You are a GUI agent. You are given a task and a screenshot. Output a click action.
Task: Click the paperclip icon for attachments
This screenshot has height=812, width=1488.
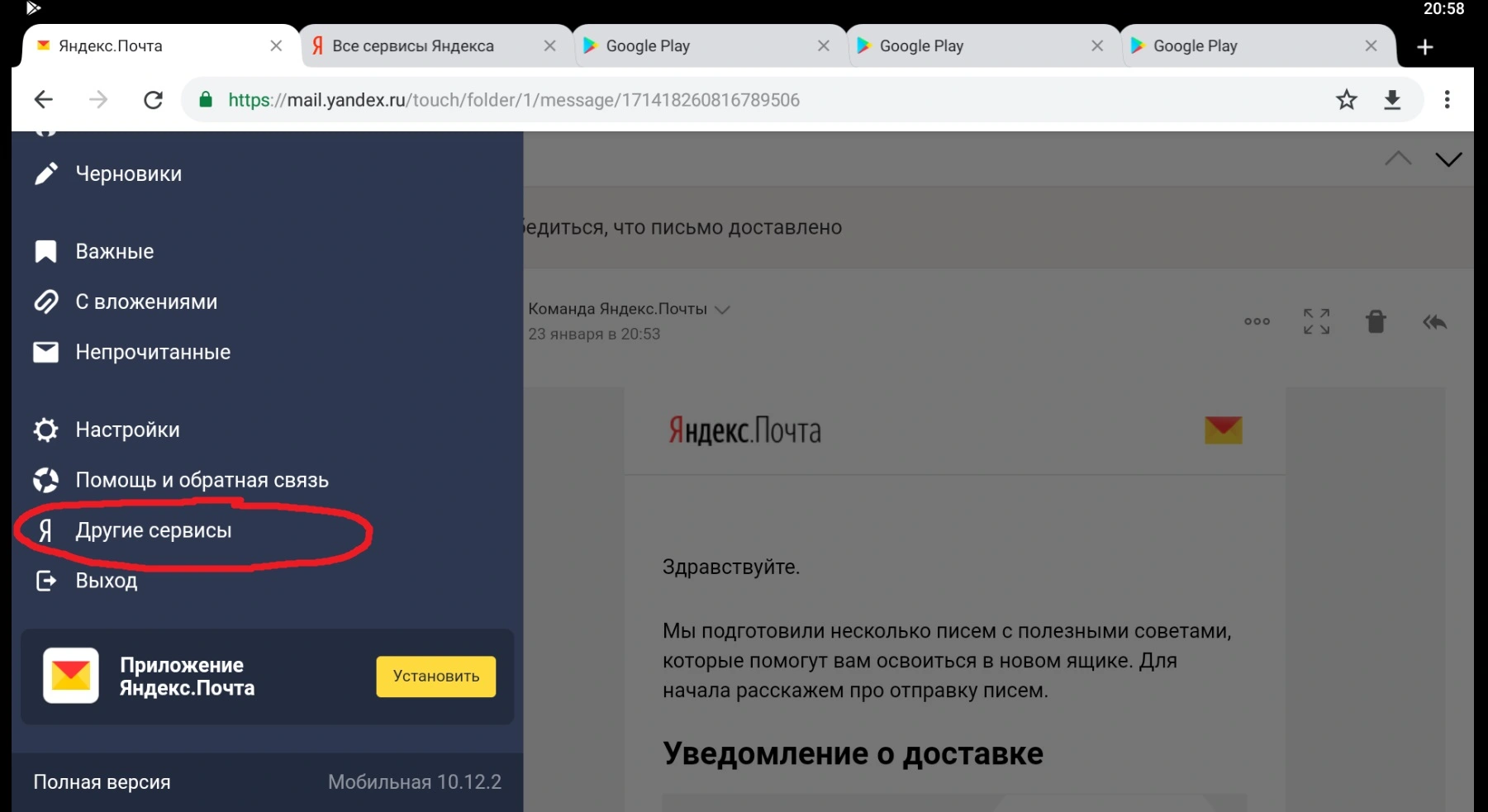(45, 302)
